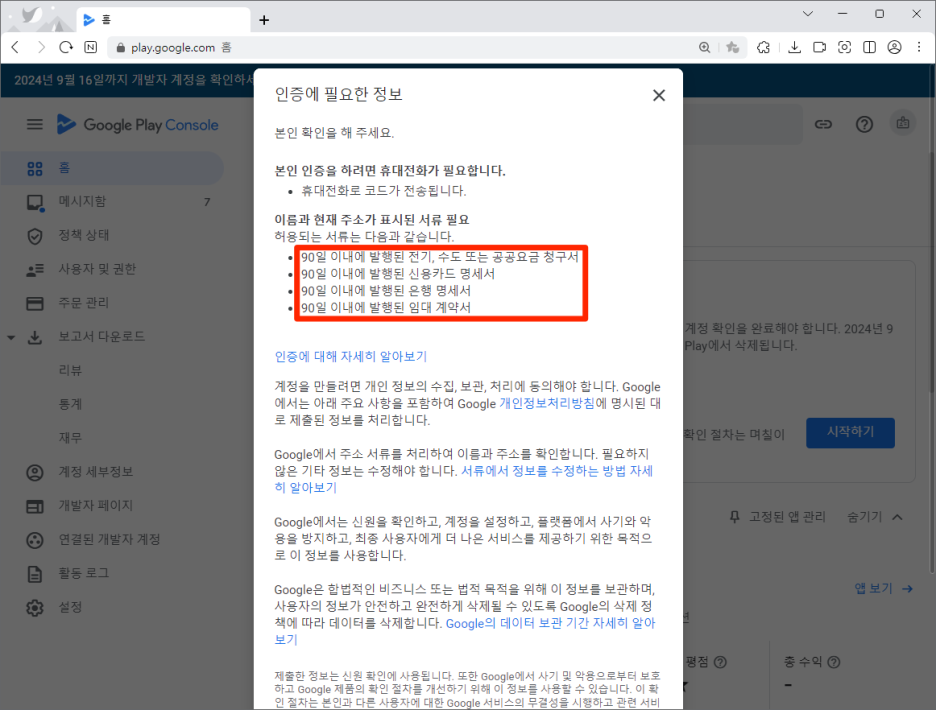Click the Google Play Console logo
Screen dimensions: 936x710
137,124
